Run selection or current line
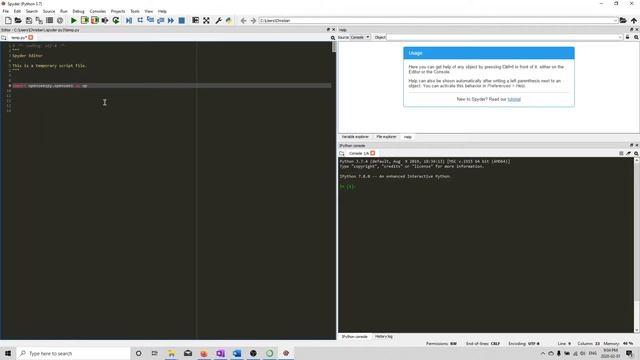This screenshot has height=360, width=640. click(105, 20)
